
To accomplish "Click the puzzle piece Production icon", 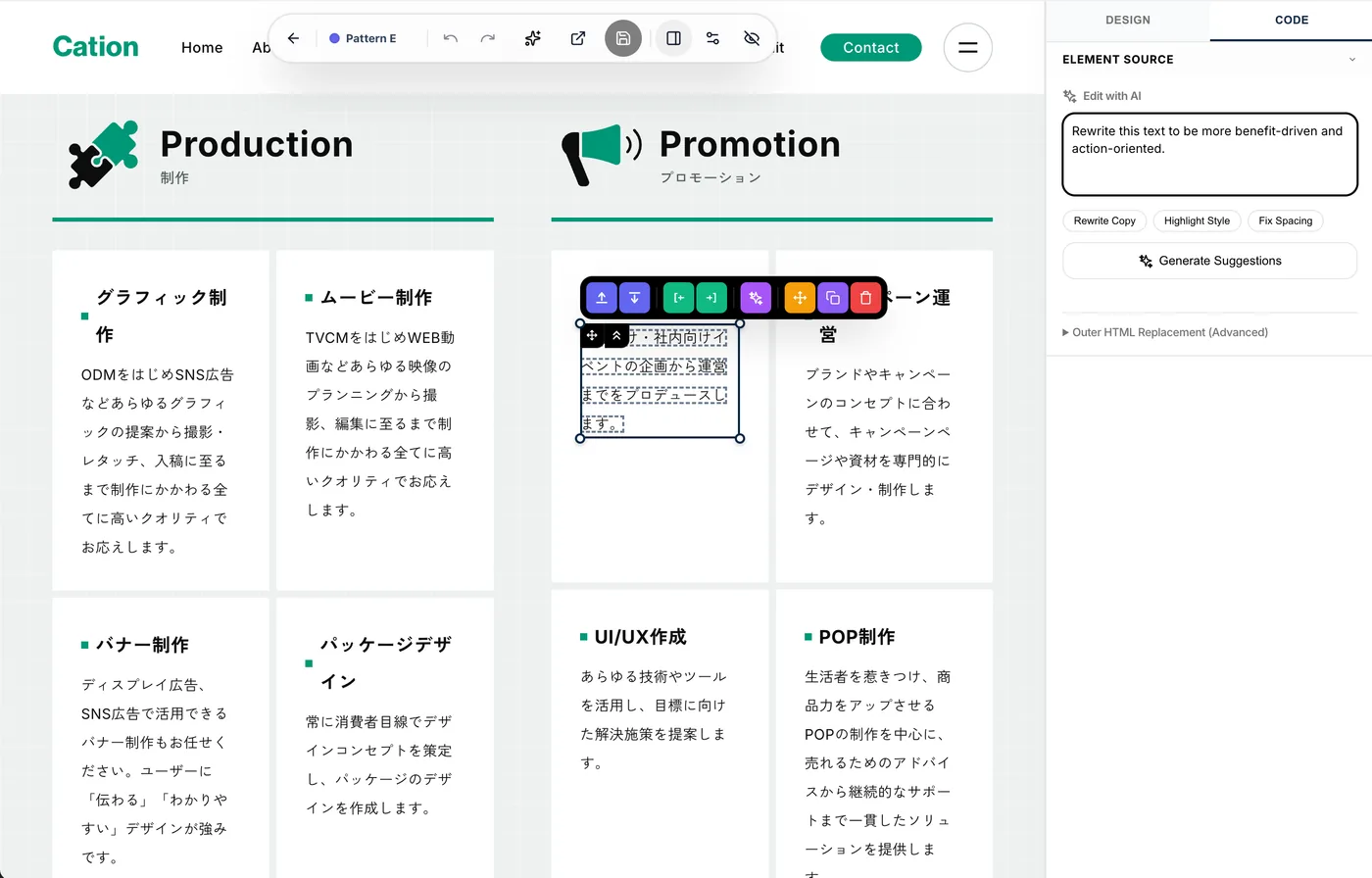I will (x=104, y=154).
